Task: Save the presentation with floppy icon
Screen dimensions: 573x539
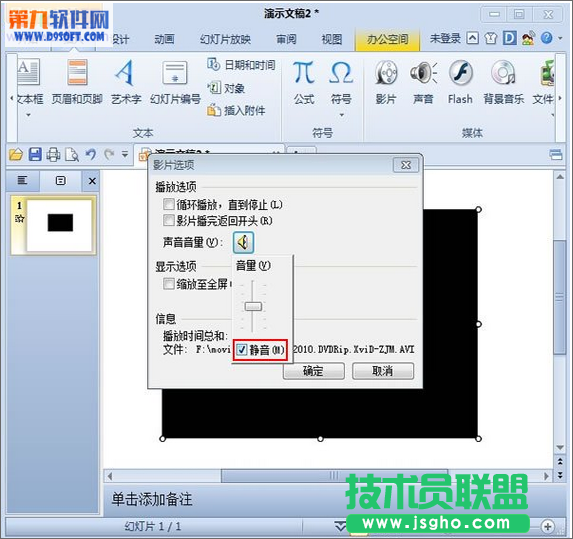Action: (35, 155)
